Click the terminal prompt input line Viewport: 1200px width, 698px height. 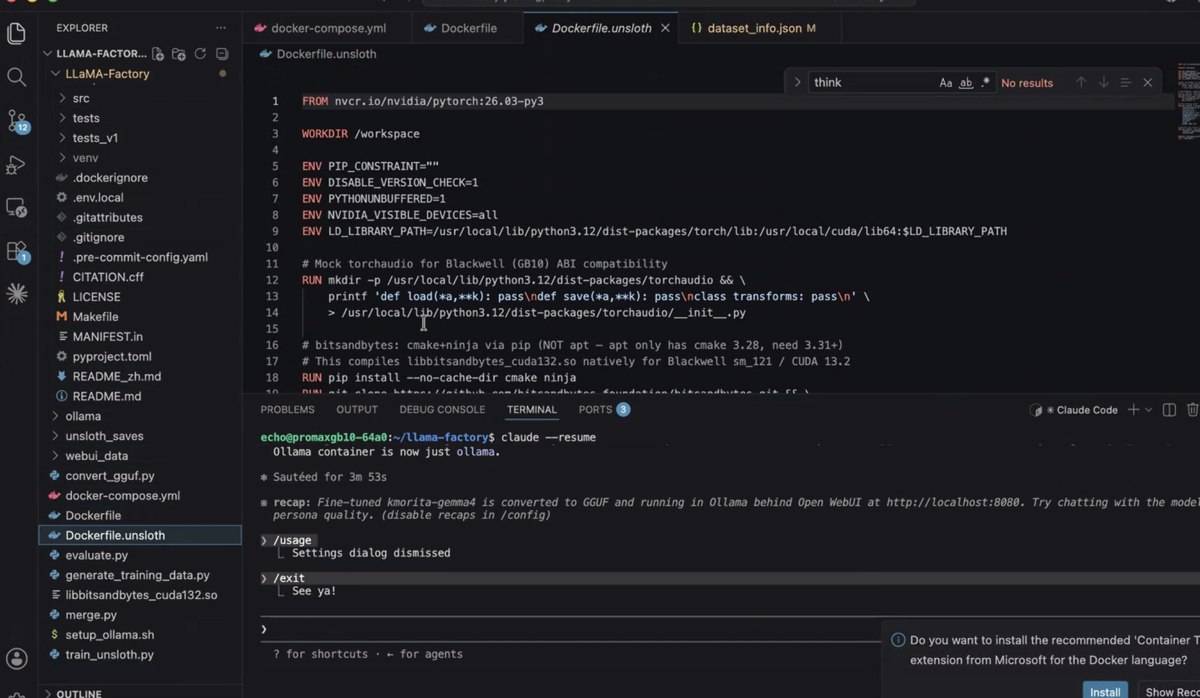[x=570, y=629]
